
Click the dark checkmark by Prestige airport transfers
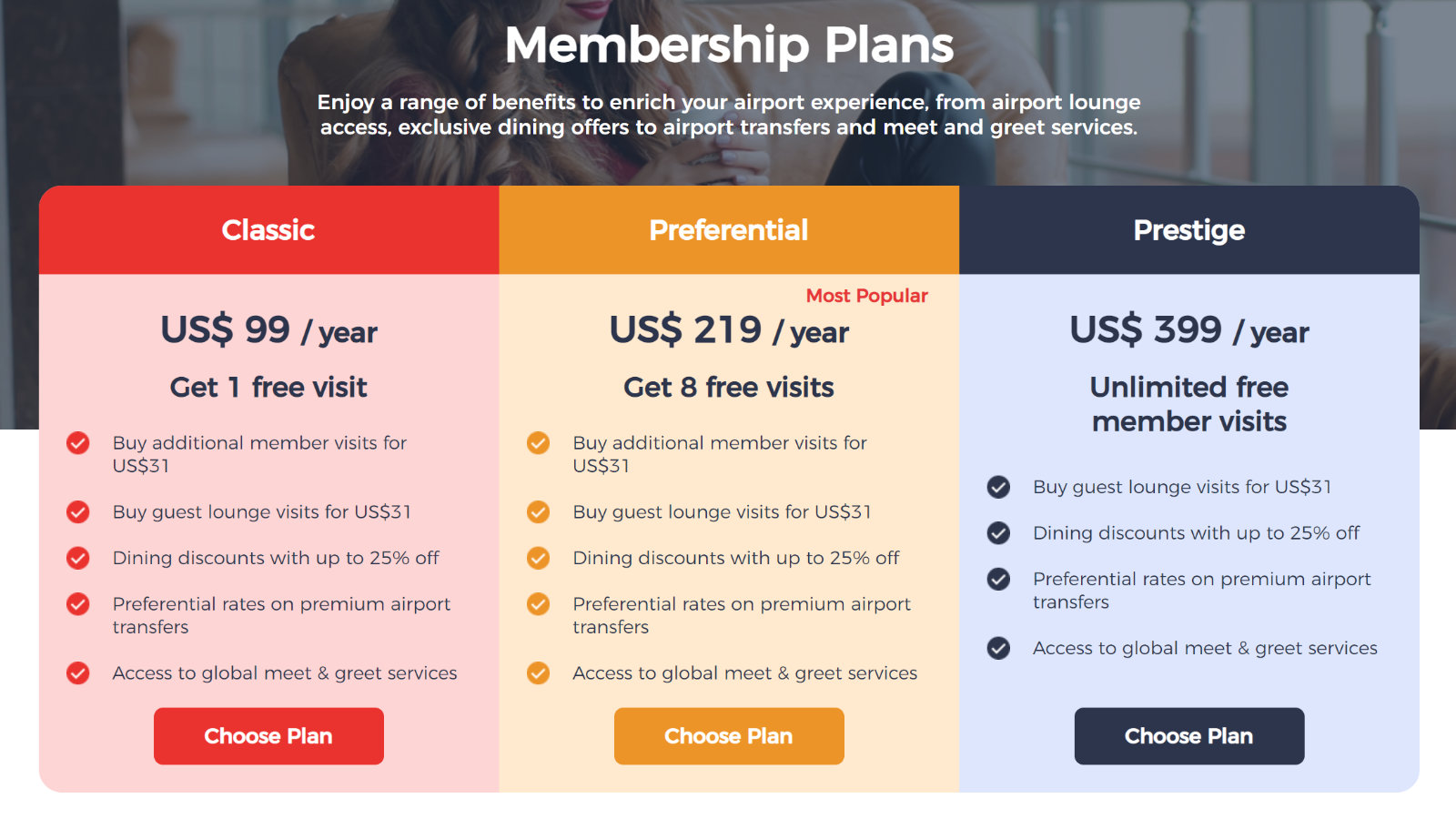click(999, 580)
